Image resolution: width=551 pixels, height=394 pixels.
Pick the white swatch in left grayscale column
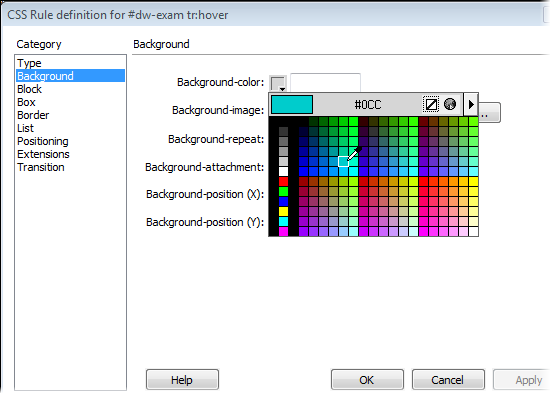click(283, 172)
